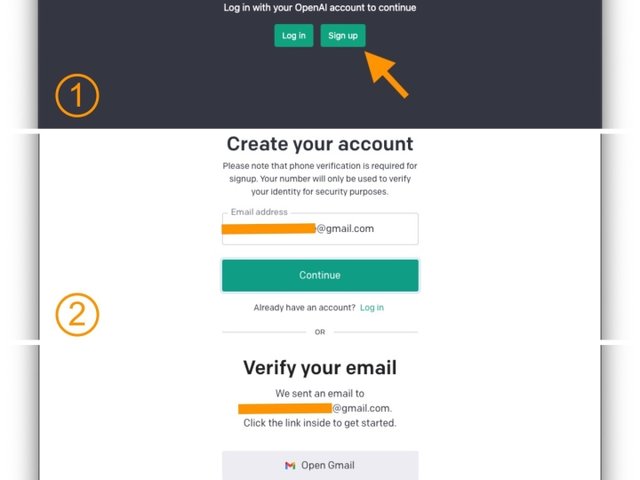This screenshot has height=480, width=640.
Task: Open Gmail using the Open Gmail button
Action: pos(320,465)
